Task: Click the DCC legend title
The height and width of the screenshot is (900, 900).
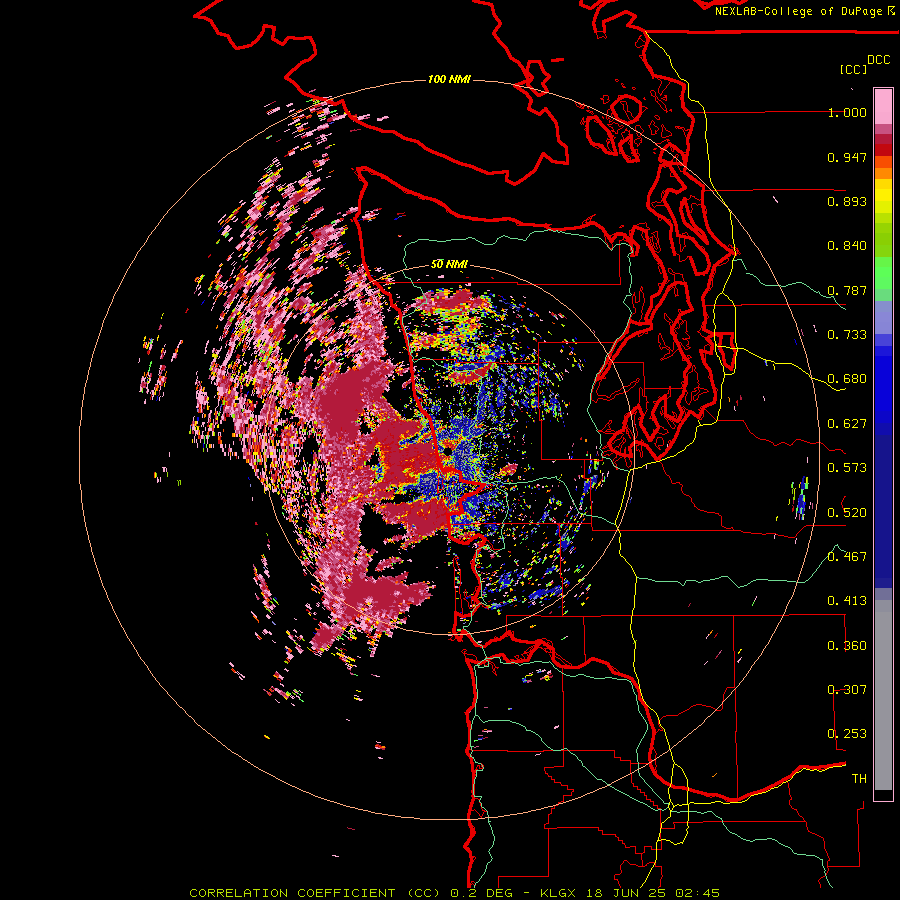Action: (x=879, y=60)
